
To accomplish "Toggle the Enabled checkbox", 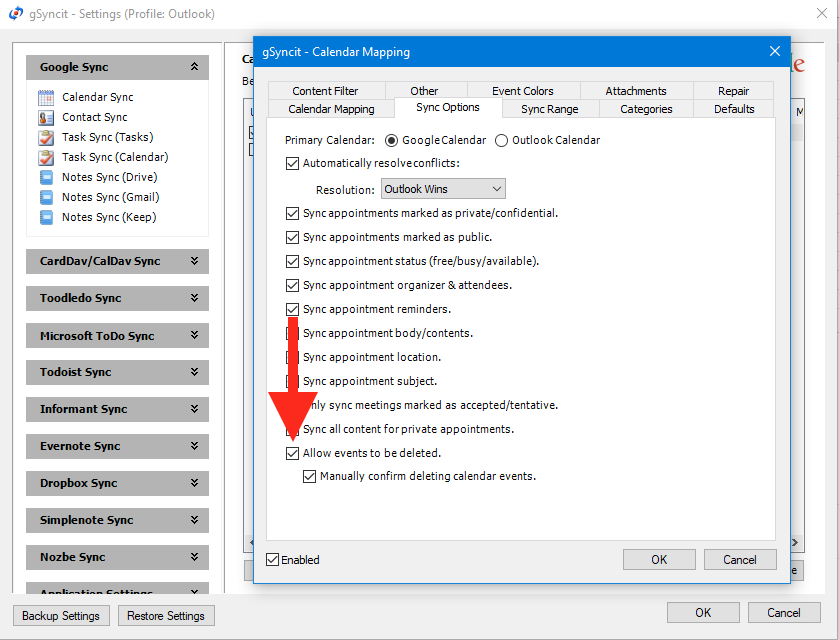I will (272, 560).
